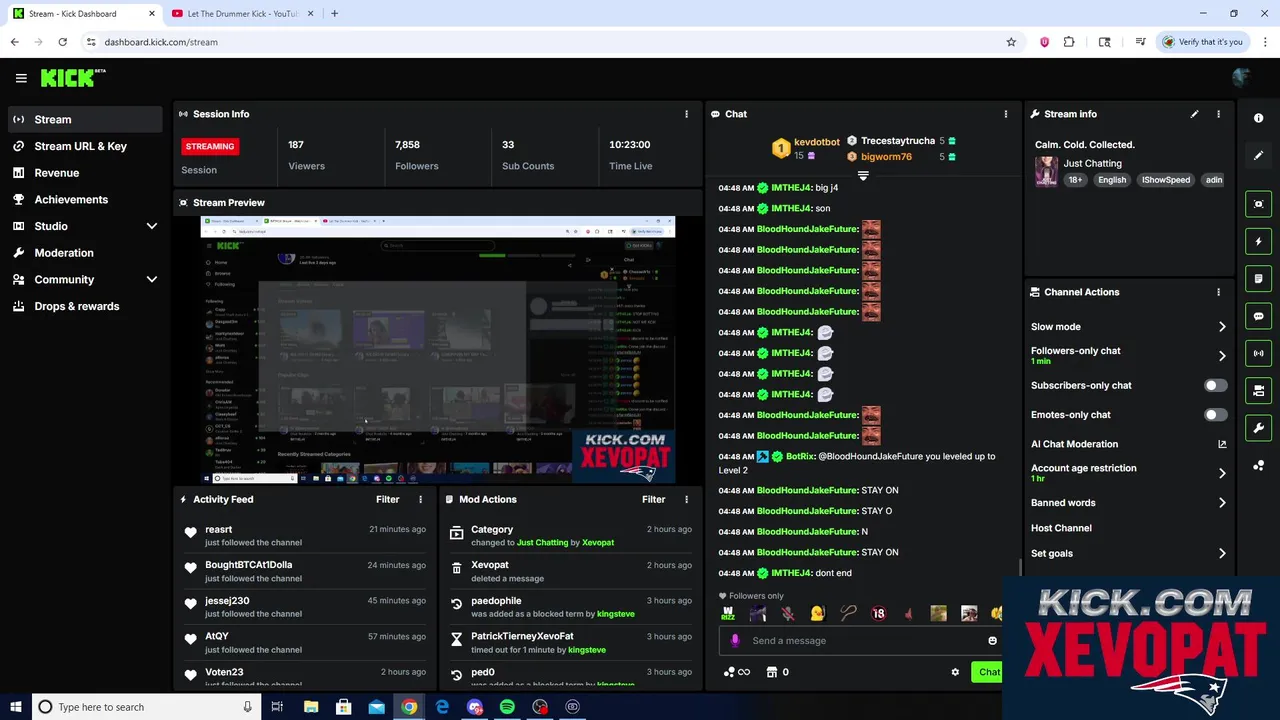Click the IShowSpeed stream tag
1280x720 pixels.
click(x=1166, y=180)
